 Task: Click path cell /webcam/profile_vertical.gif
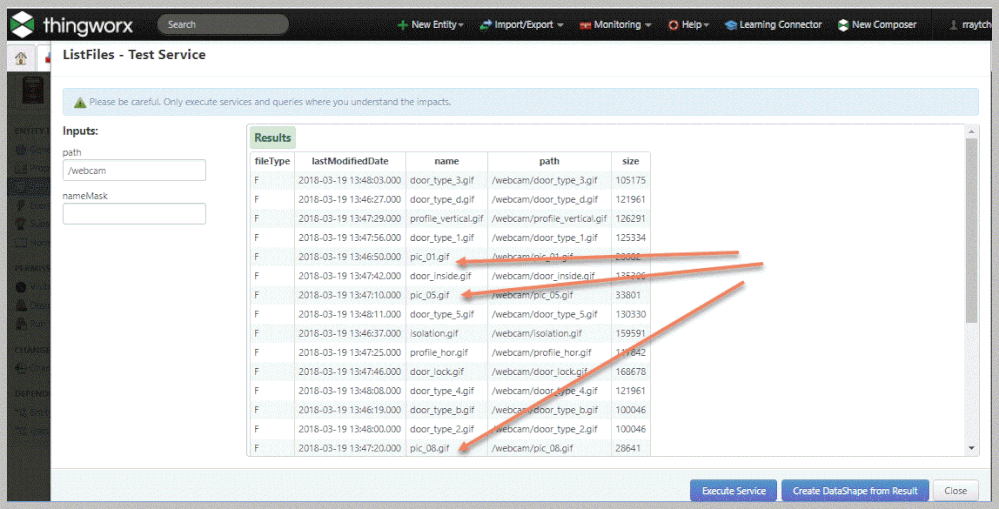pos(549,219)
